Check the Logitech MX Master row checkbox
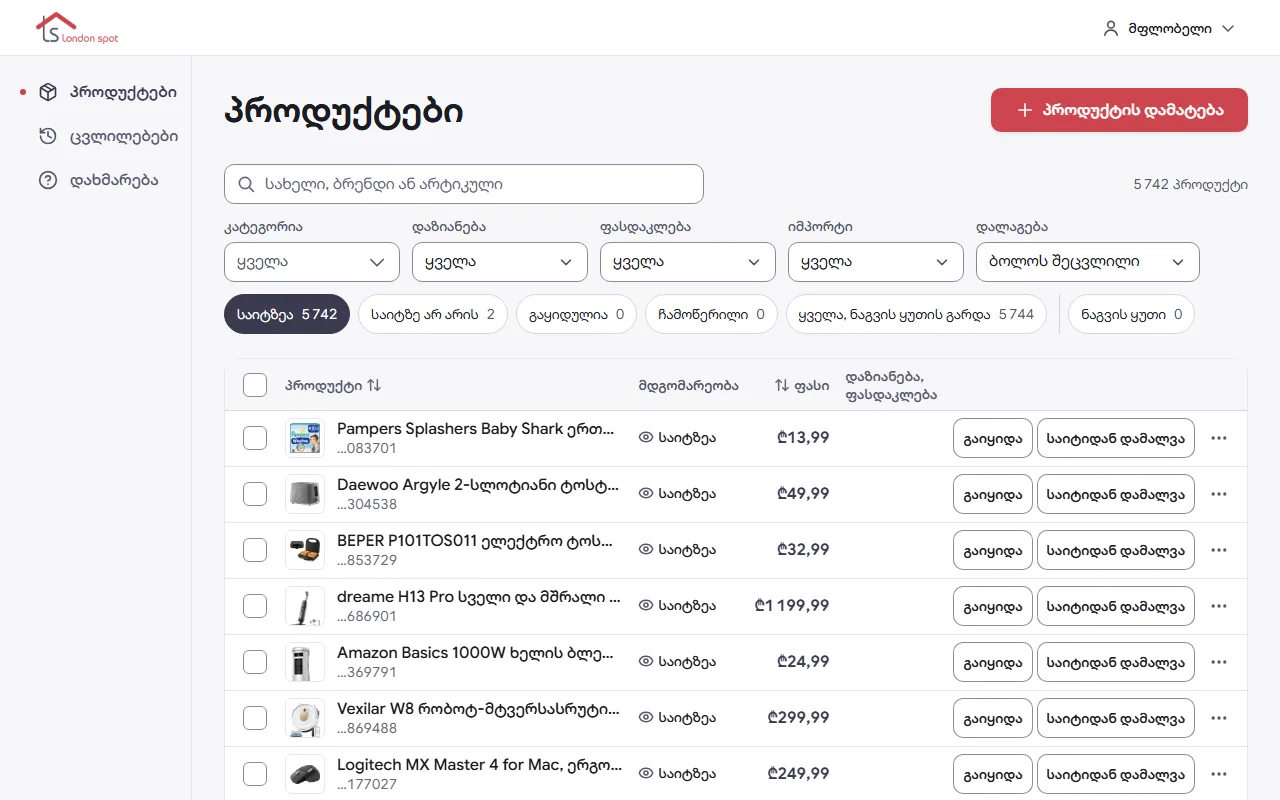The height and width of the screenshot is (800, 1280). pyautogui.click(x=255, y=774)
